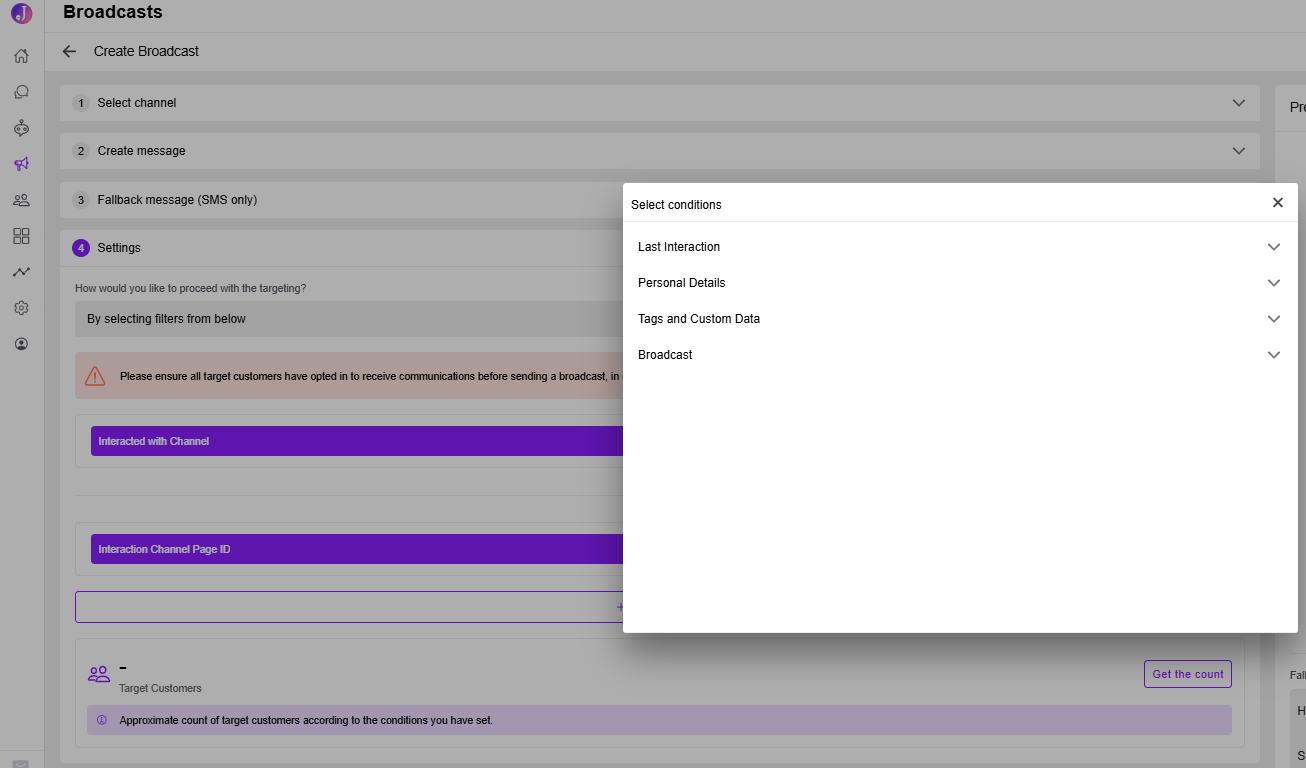Click the step 4 number badge
This screenshot has height=768, width=1306.
pyautogui.click(x=81, y=248)
